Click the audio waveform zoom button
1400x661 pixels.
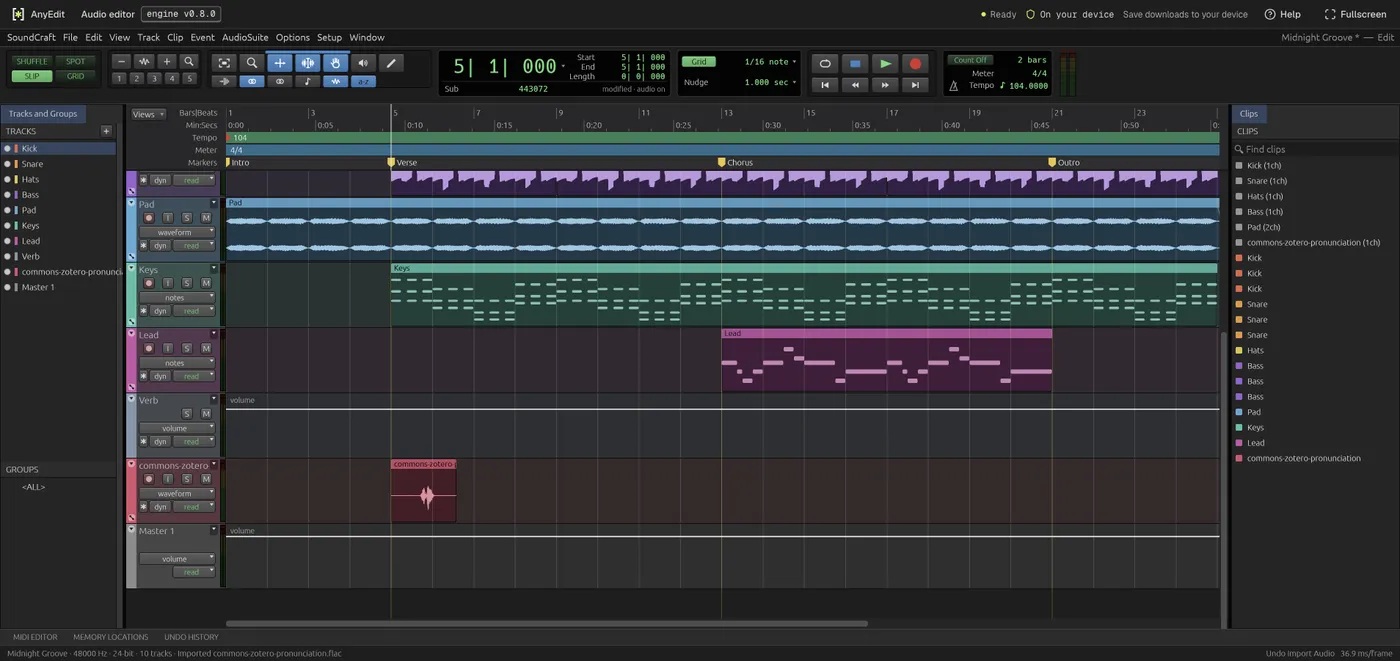[x=144, y=61]
